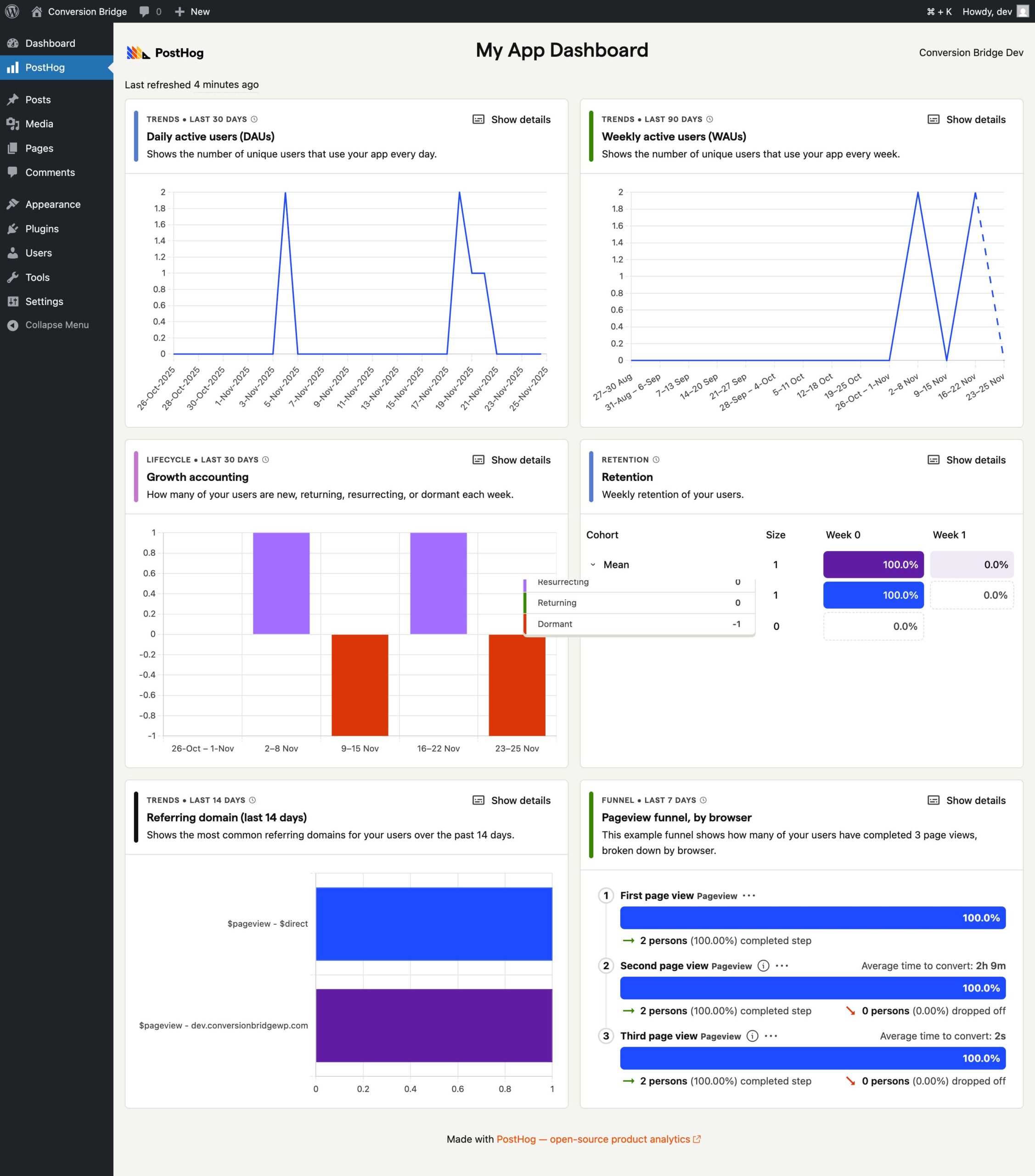Select the Plugins icon in the sidebar
Viewport: 1035px width, 1176px height.
tap(13, 228)
